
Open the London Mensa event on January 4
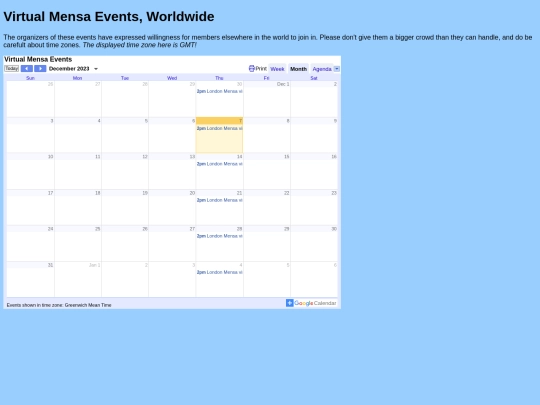pyautogui.click(x=219, y=272)
